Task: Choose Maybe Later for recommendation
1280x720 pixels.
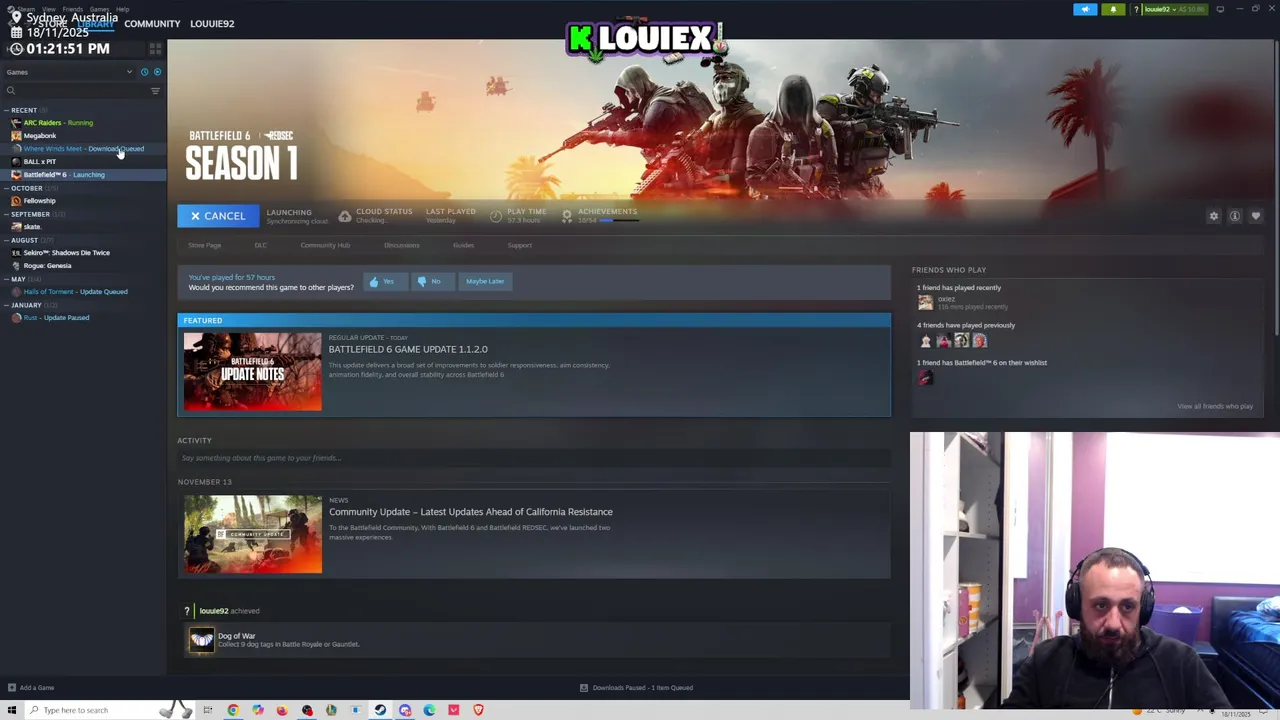Action: point(485,282)
